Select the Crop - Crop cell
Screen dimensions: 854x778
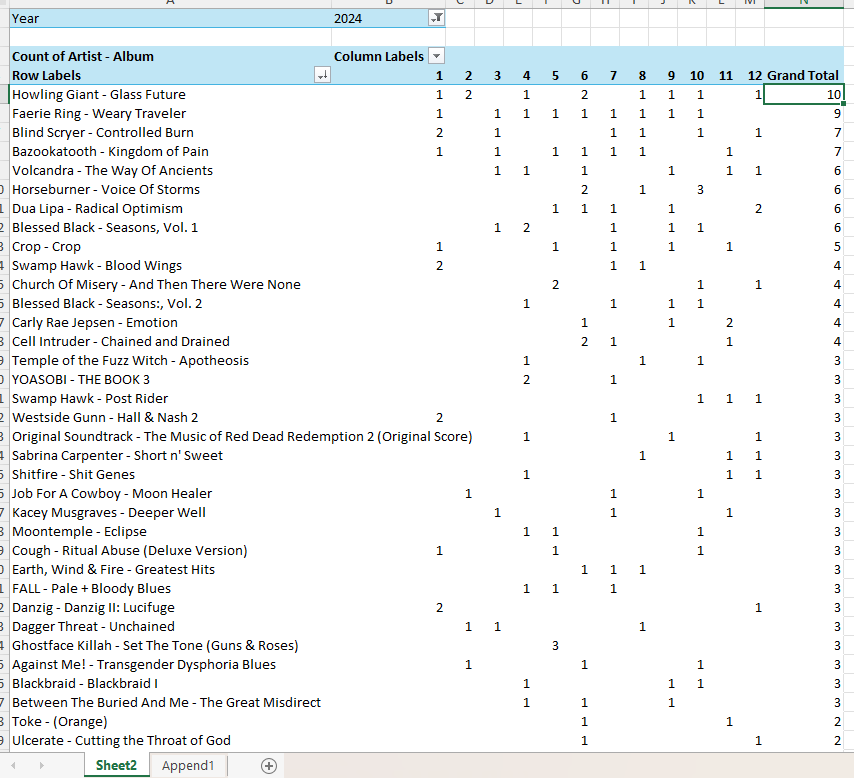(x=170, y=246)
